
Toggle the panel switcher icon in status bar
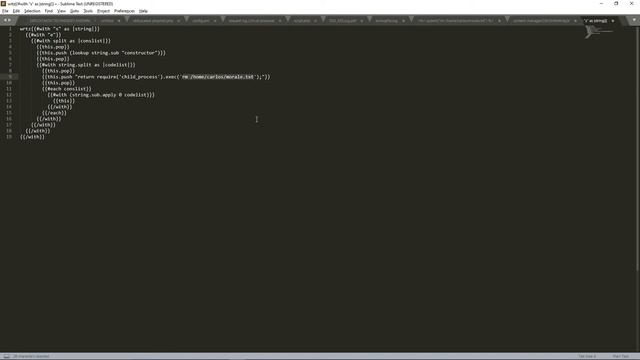point(6,356)
